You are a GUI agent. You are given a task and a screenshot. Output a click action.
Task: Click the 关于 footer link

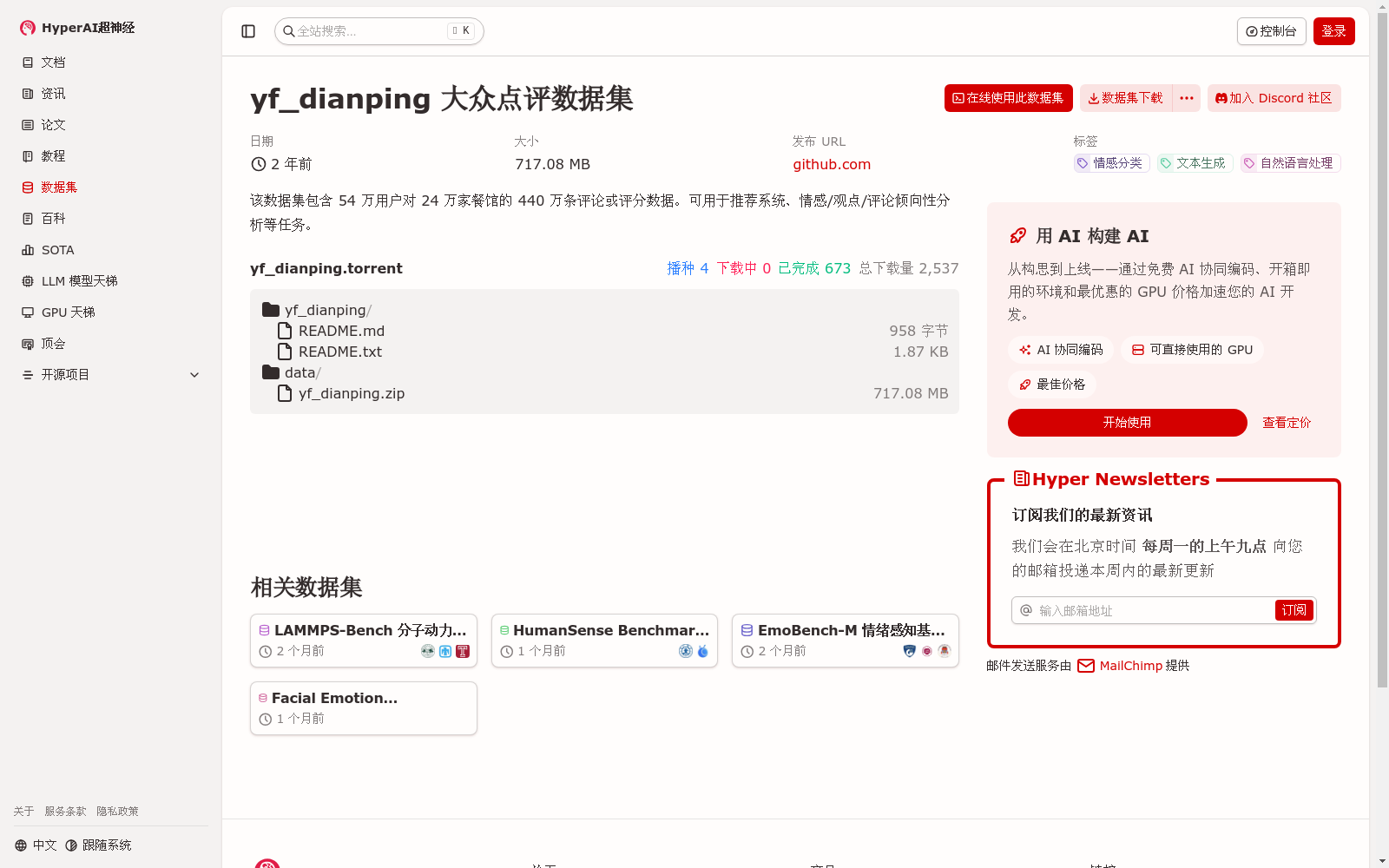click(23, 812)
